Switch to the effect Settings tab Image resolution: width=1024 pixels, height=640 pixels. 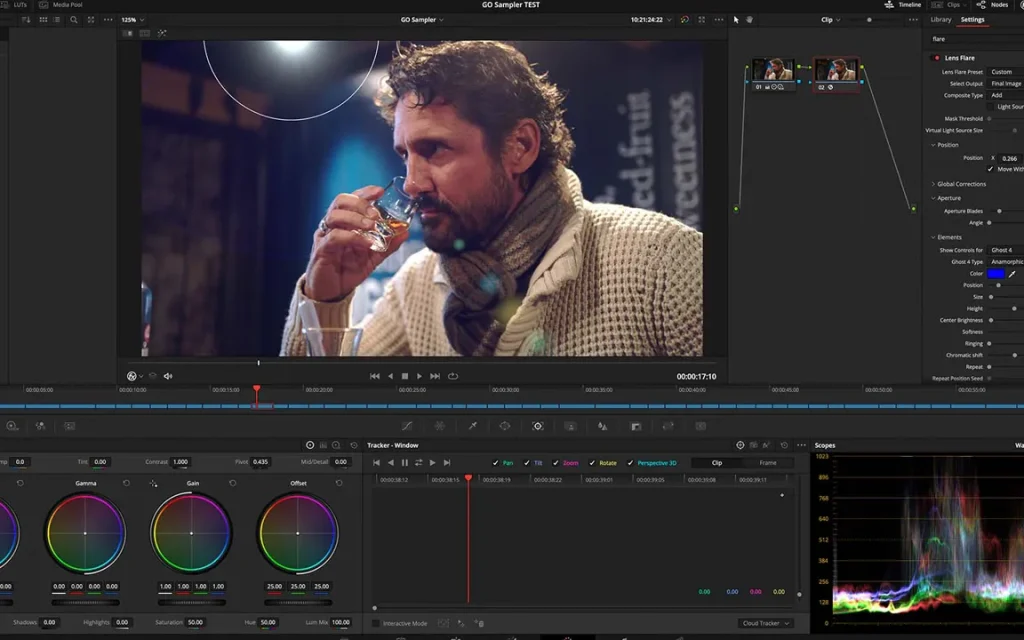[x=972, y=20]
